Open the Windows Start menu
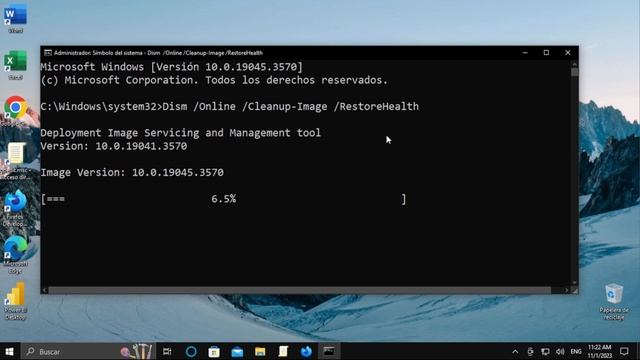The width and height of the screenshot is (640, 360). tap(9, 351)
